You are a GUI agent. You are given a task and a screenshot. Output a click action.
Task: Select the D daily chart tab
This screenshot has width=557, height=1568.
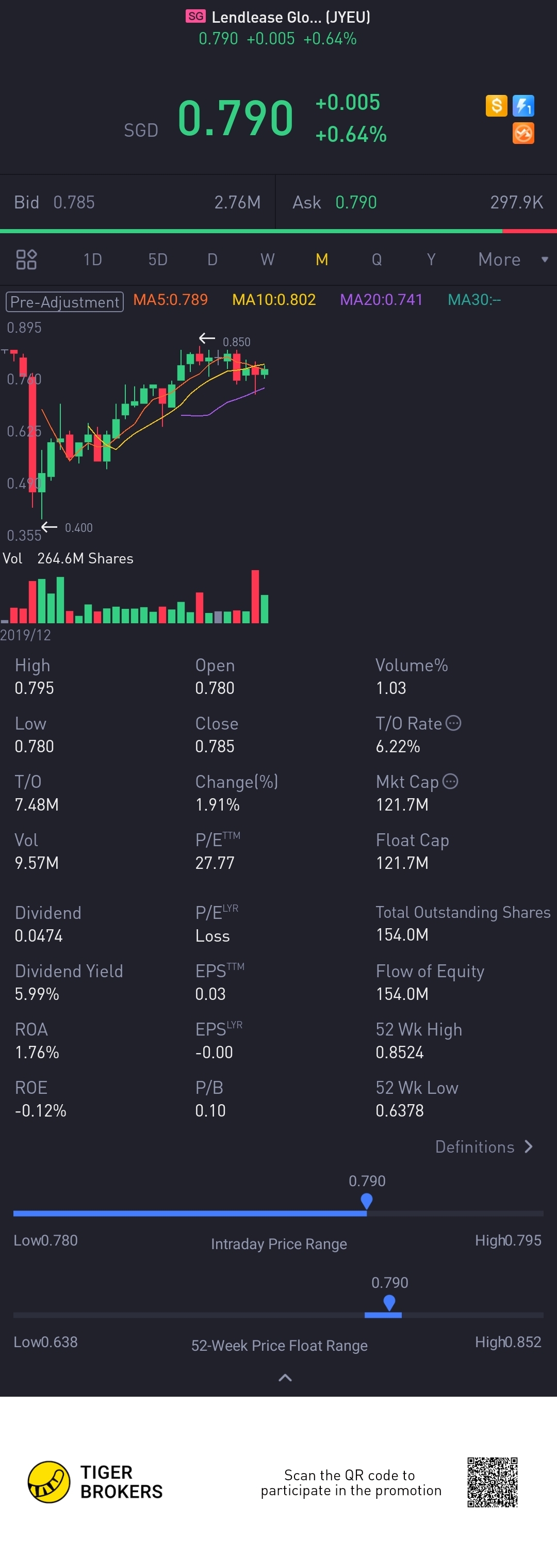coord(212,260)
